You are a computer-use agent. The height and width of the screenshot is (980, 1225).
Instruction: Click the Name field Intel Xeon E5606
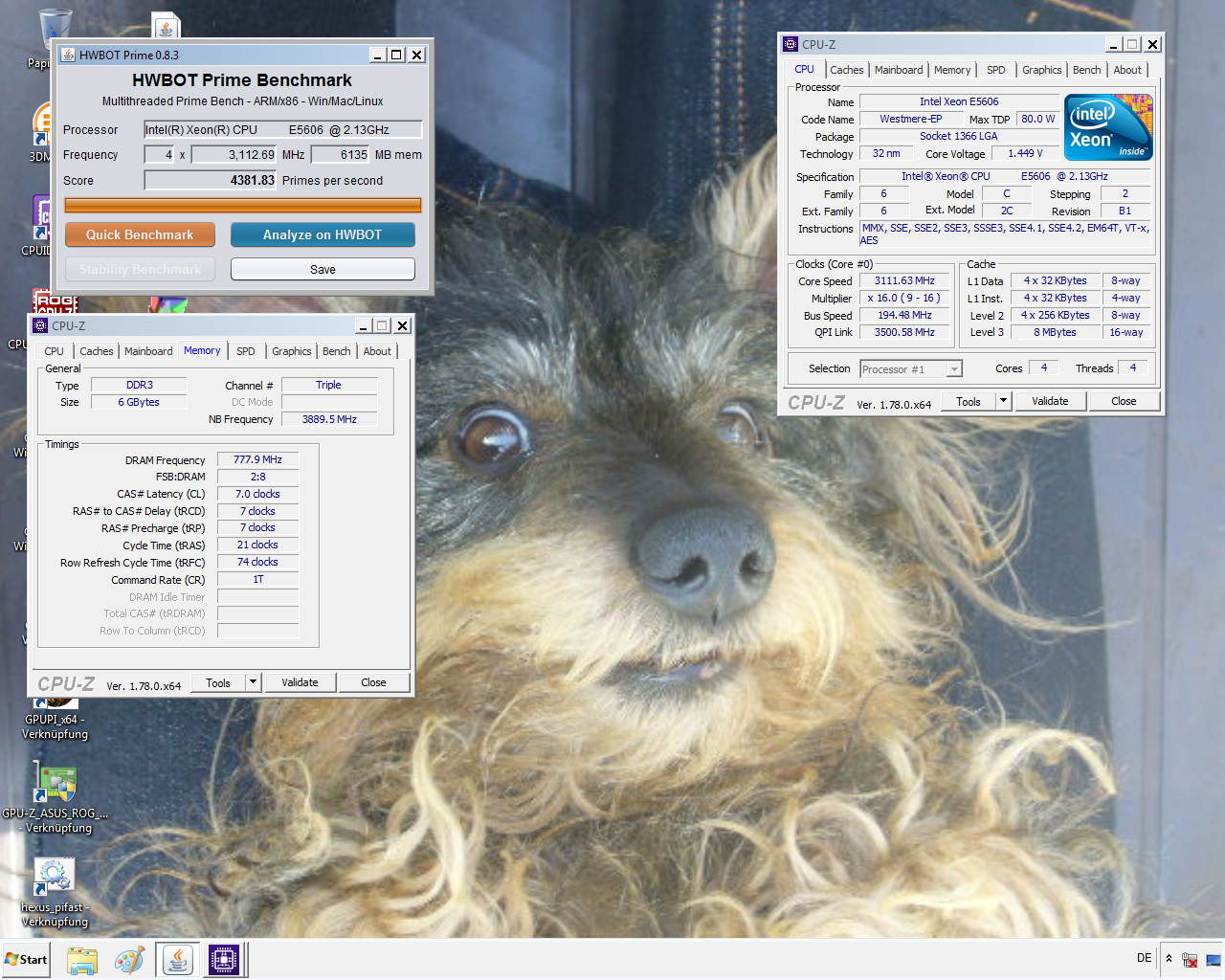tap(959, 101)
